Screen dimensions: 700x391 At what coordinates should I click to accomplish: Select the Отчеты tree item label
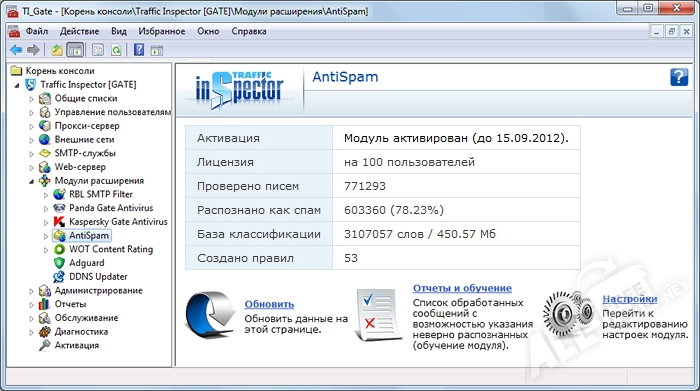(70, 304)
